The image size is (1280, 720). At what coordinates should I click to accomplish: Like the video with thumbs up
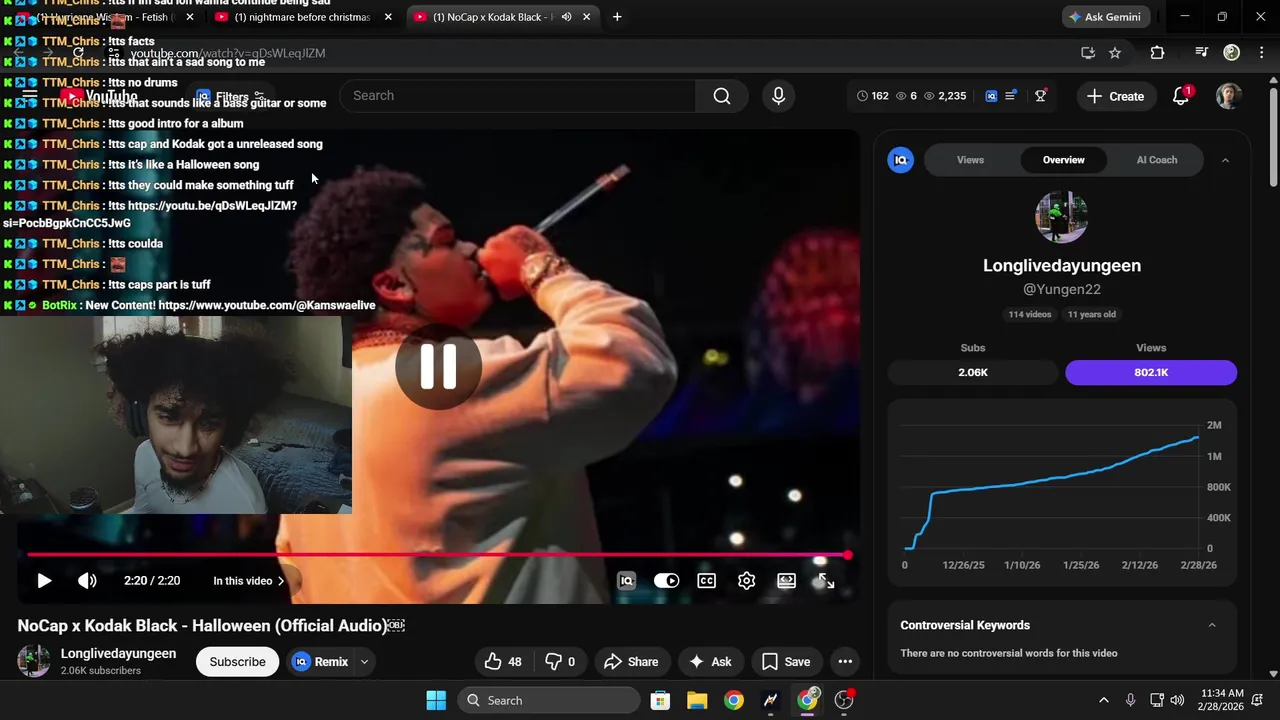503,662
